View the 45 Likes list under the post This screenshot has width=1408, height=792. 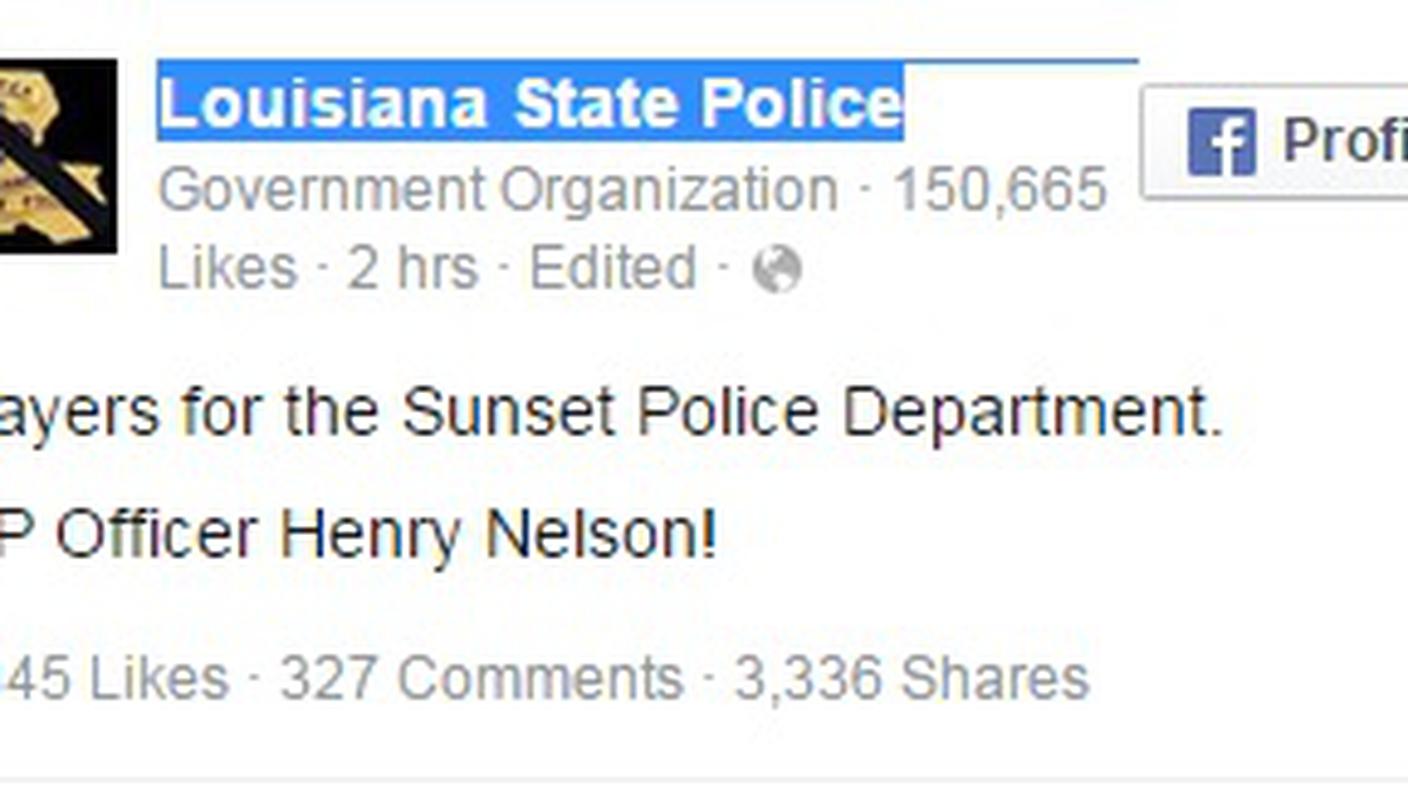[x=113, y=679]
